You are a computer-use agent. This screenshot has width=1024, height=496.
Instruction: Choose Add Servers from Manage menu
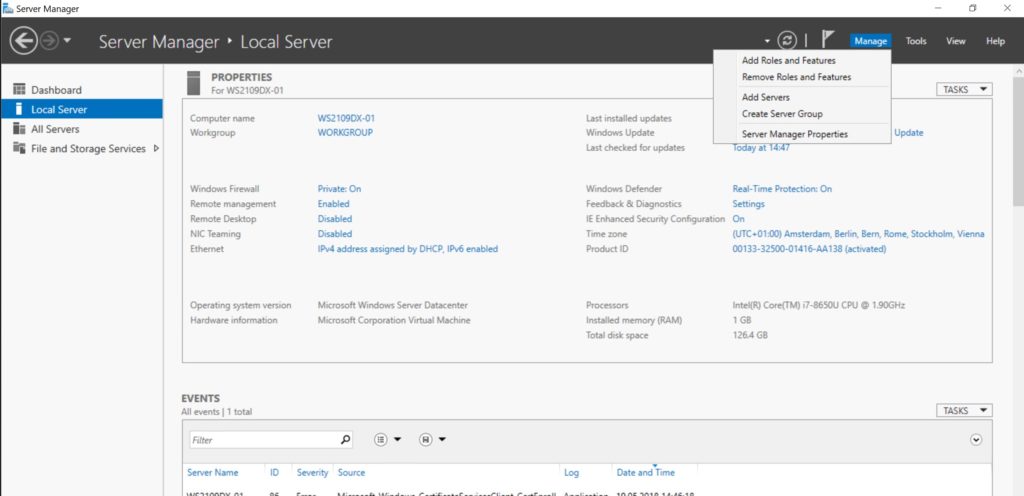click(x=765, y=97)
